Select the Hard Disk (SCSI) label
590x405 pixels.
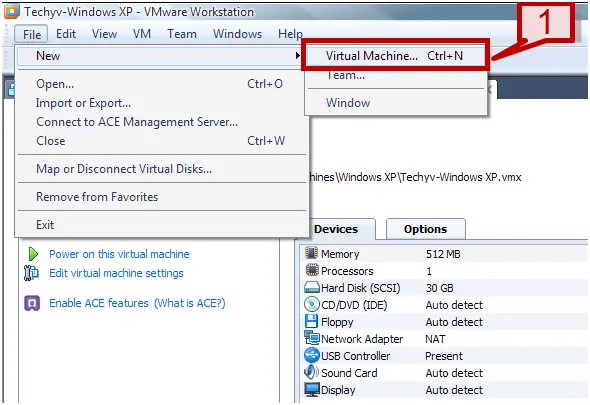(x=360, y=288)
